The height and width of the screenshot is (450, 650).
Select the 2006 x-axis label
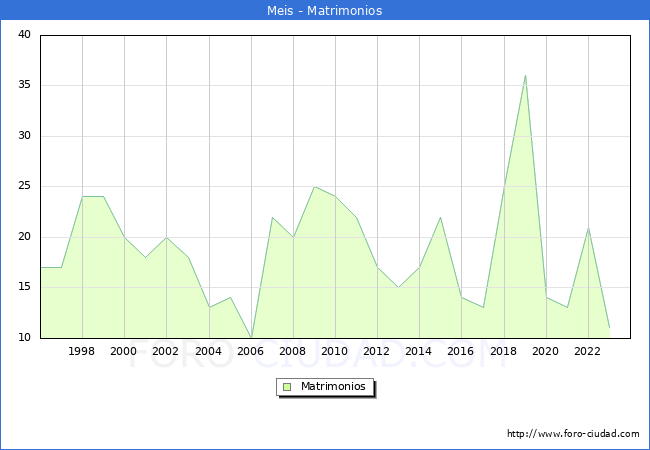pos(250,351)
